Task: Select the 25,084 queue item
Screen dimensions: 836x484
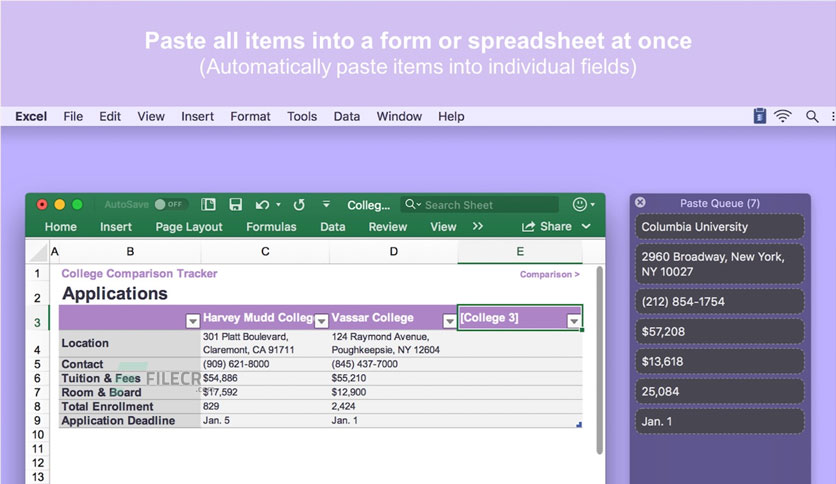Action: pyautogui.click(x=720, y=391)
